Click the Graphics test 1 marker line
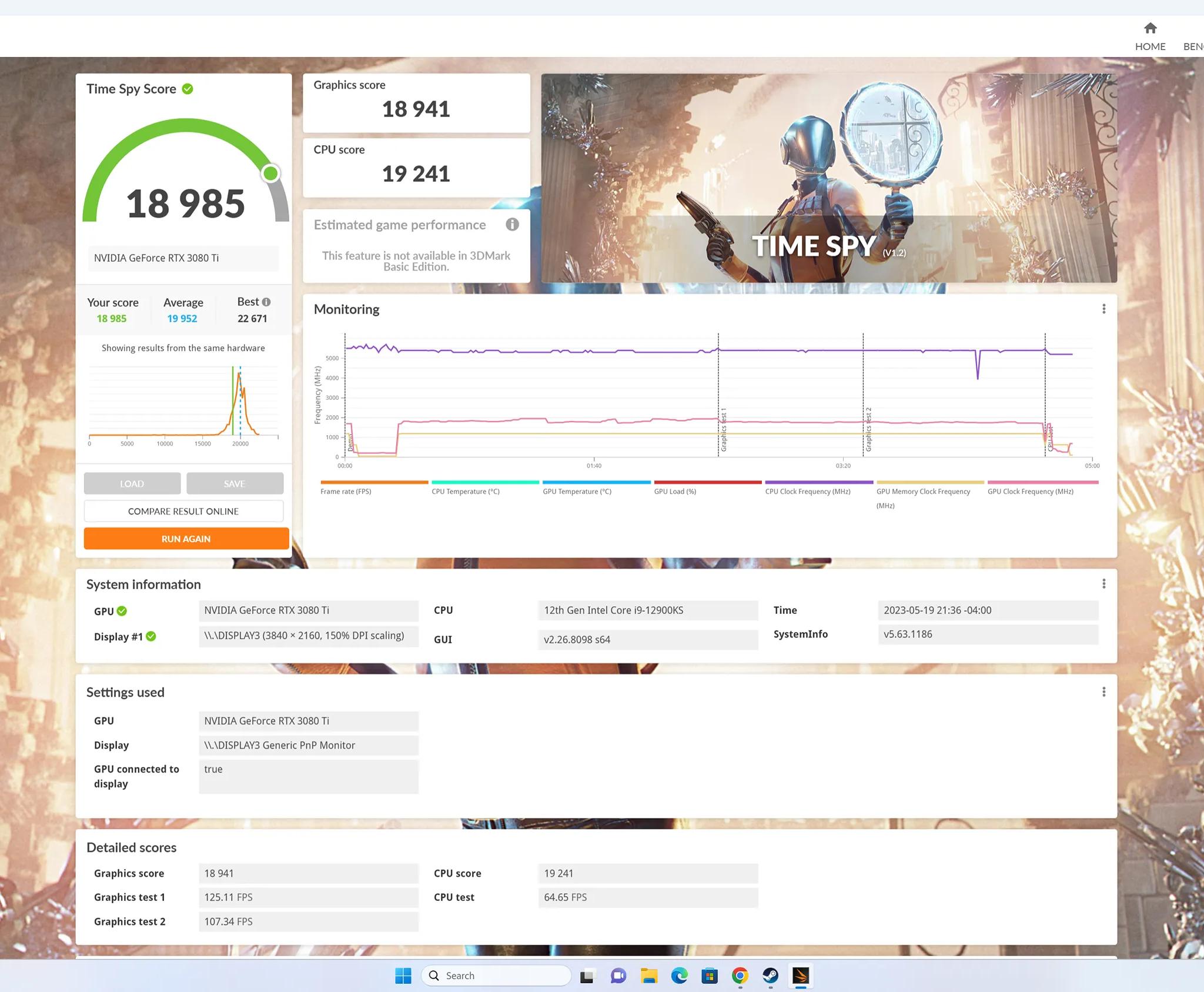The height and width of the screenshot is (992, 1204). point(718,394)
